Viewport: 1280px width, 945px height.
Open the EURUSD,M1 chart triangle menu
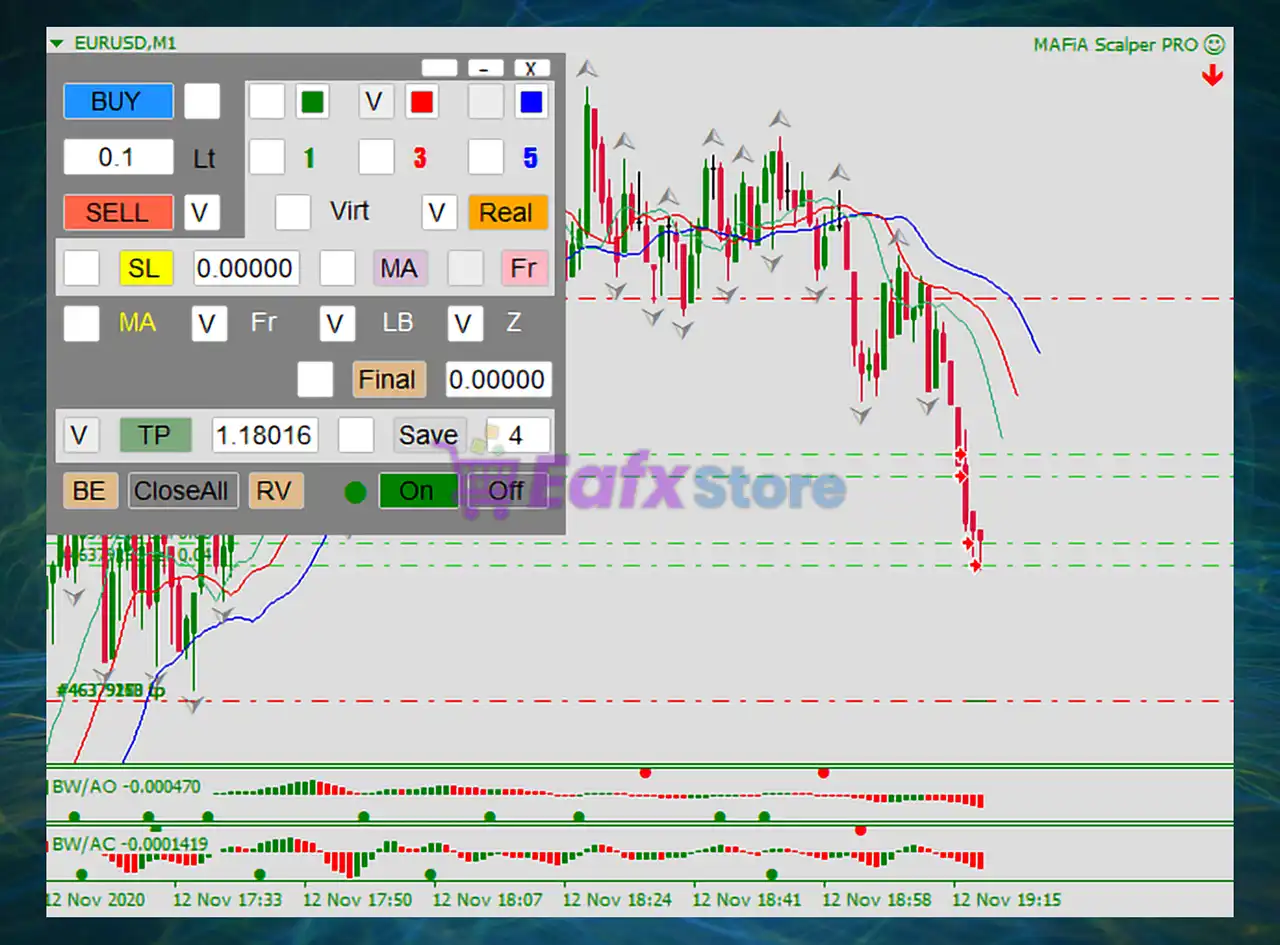click(56, 44)
